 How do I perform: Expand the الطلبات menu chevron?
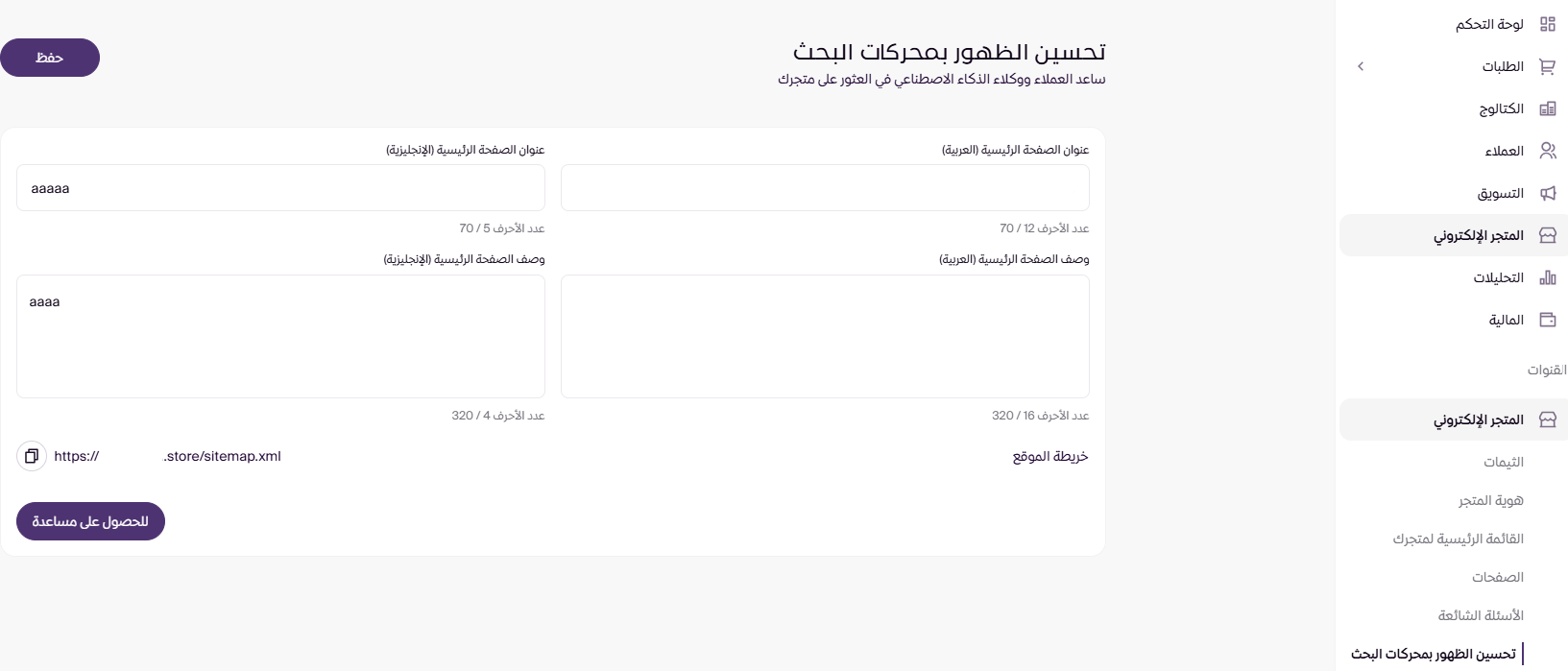1361,66
